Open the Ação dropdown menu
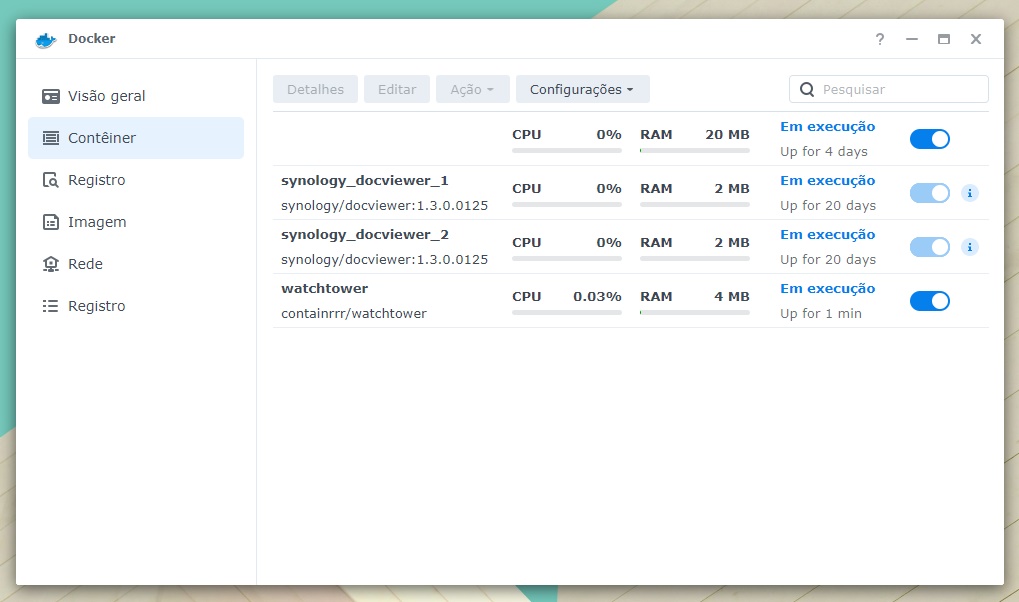This screenshot has height=602, width=1019. 472,89
